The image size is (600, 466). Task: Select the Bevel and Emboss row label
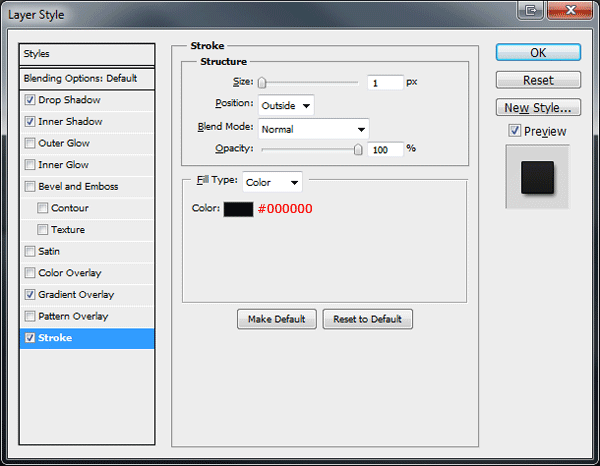click(x=78, y=186)
